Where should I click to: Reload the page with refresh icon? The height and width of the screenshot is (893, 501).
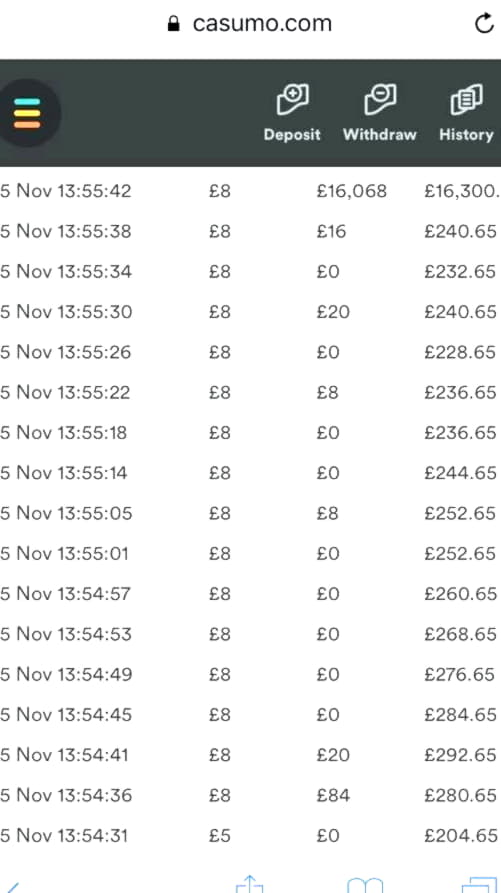484,24
